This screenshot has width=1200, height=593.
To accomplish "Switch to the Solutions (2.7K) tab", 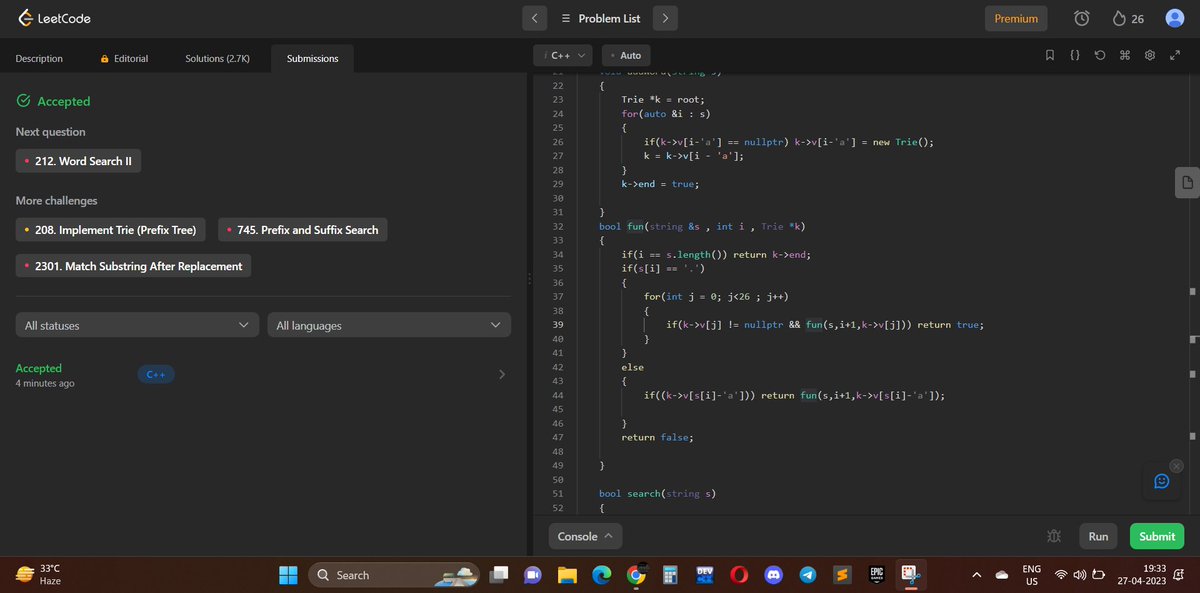I will click(x=217, y=59).
